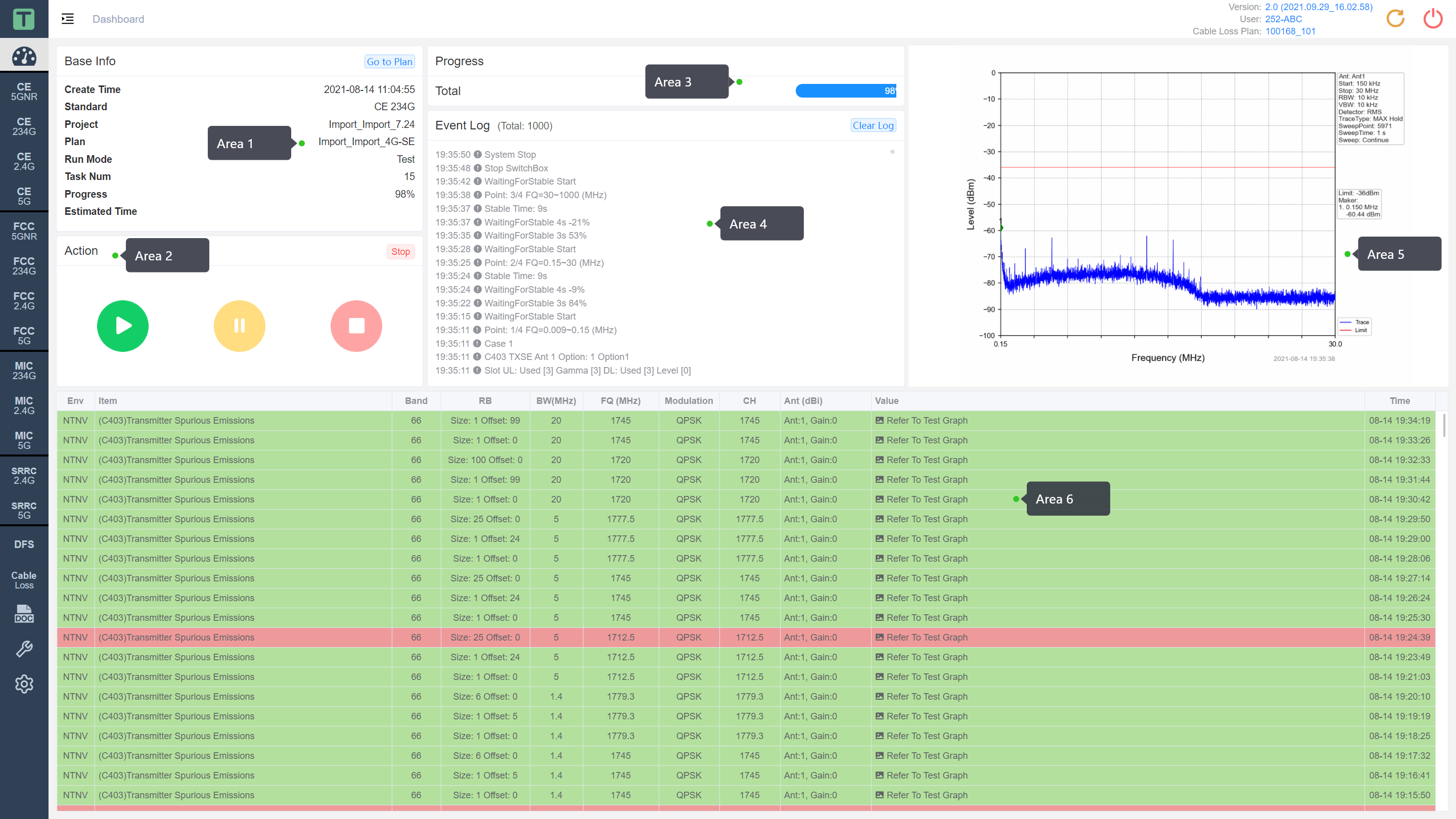Click the SRRC 5G sidebar icon
Image resolution: width=1456 pixels, height=819 pixels.
pos(24,510)
